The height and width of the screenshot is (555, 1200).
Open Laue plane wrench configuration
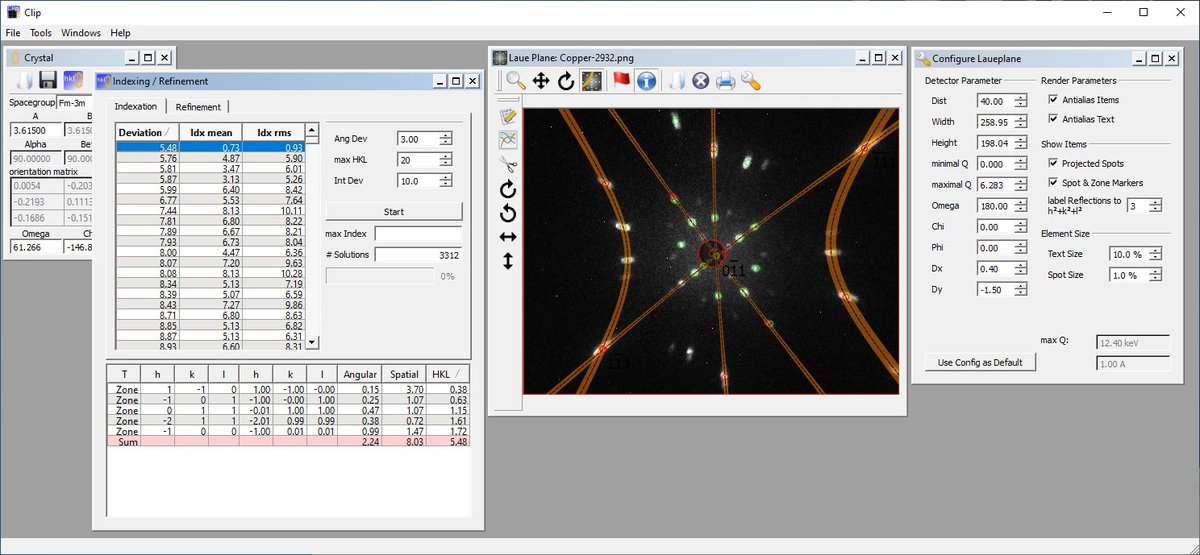click(x=750, y=81)
